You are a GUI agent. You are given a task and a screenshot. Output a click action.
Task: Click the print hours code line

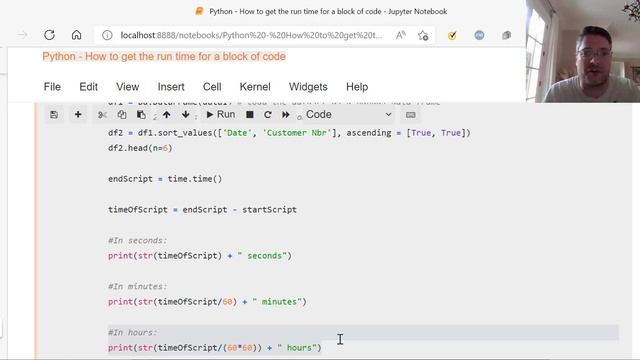215,348
